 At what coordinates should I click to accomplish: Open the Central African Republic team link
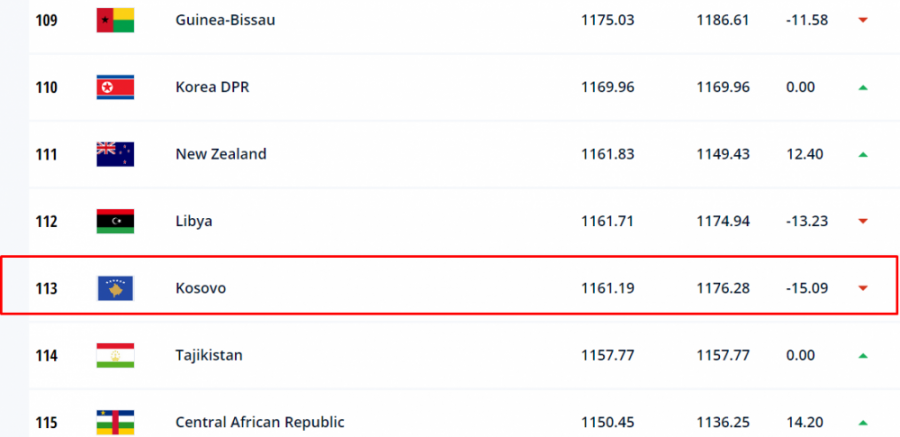(x=260, y=423)
